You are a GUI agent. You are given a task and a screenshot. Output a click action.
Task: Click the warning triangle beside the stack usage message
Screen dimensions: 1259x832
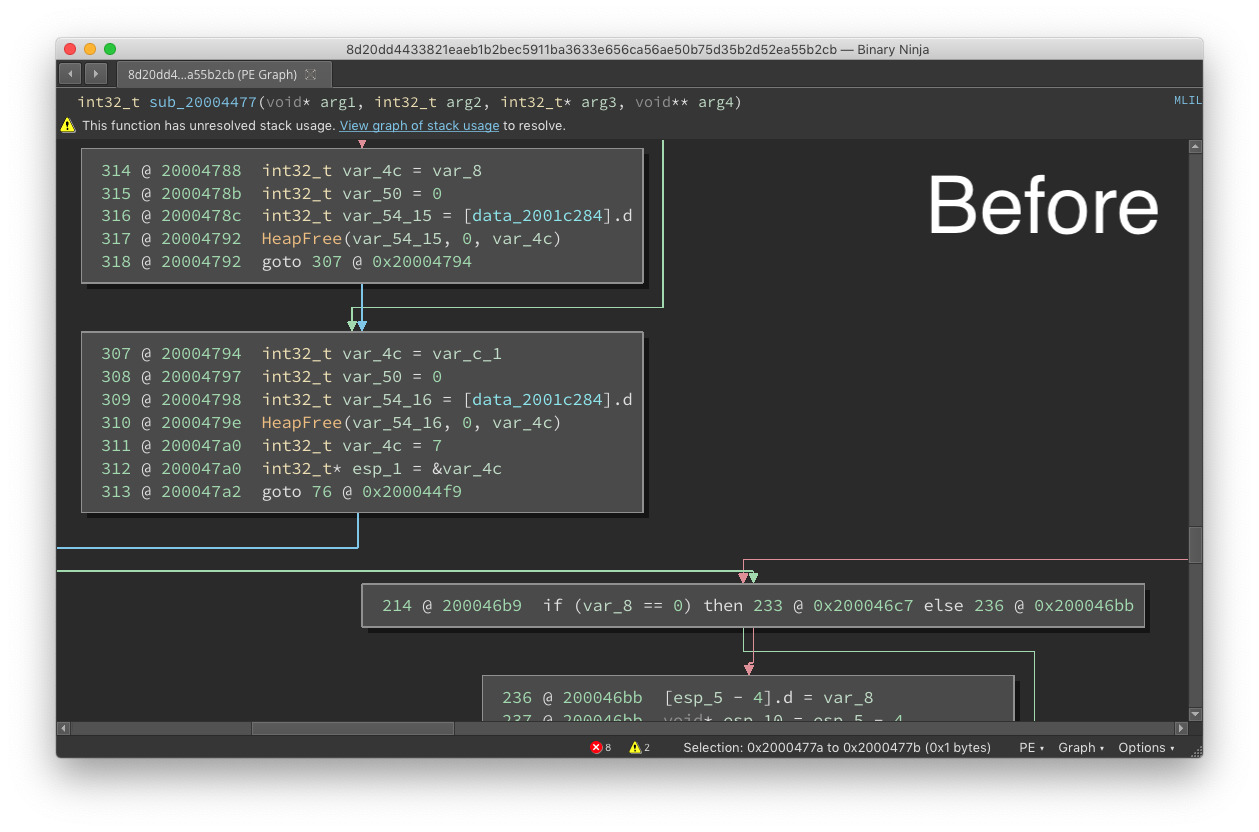click(67, 125)
